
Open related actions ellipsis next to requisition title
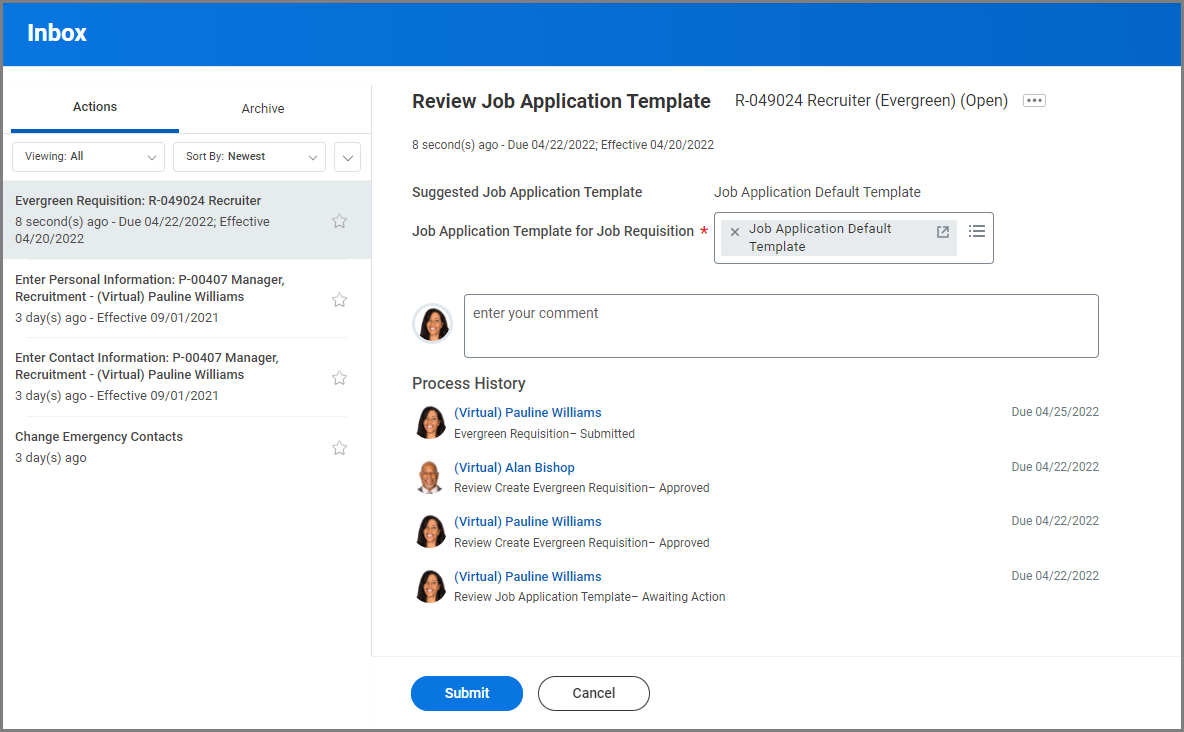1034,101
